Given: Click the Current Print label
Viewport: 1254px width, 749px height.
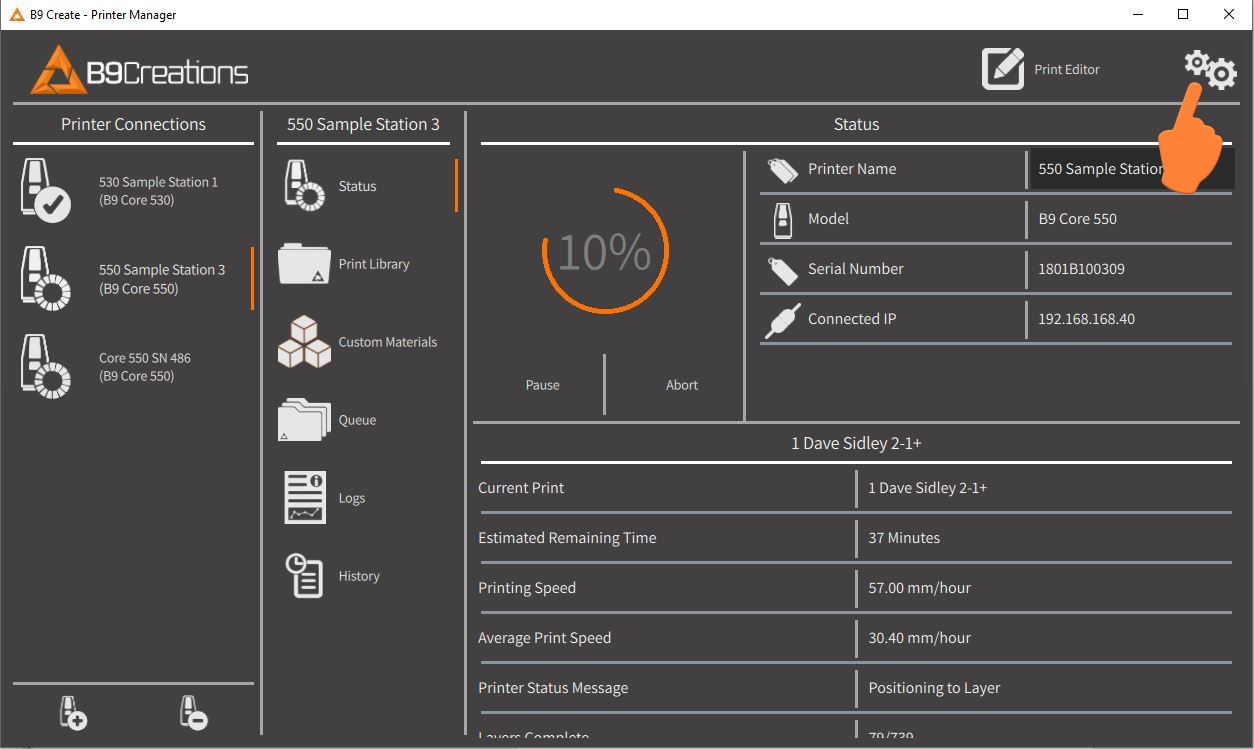Looking at the screenshot, I should tap(521, 488).
